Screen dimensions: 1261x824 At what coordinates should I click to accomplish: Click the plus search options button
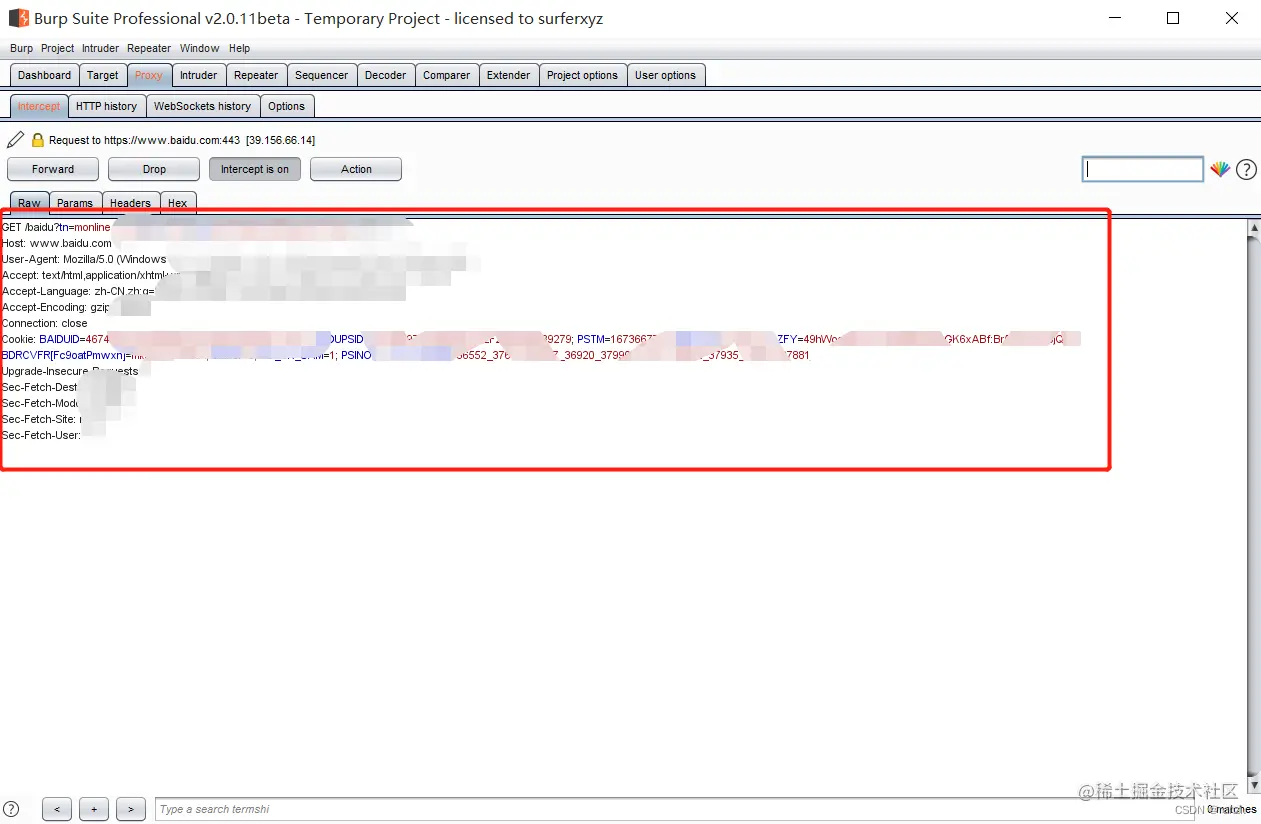(94, 809)
